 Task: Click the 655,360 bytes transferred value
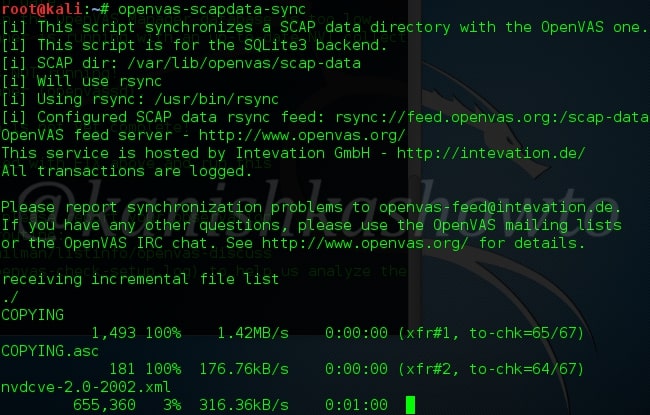104,405
